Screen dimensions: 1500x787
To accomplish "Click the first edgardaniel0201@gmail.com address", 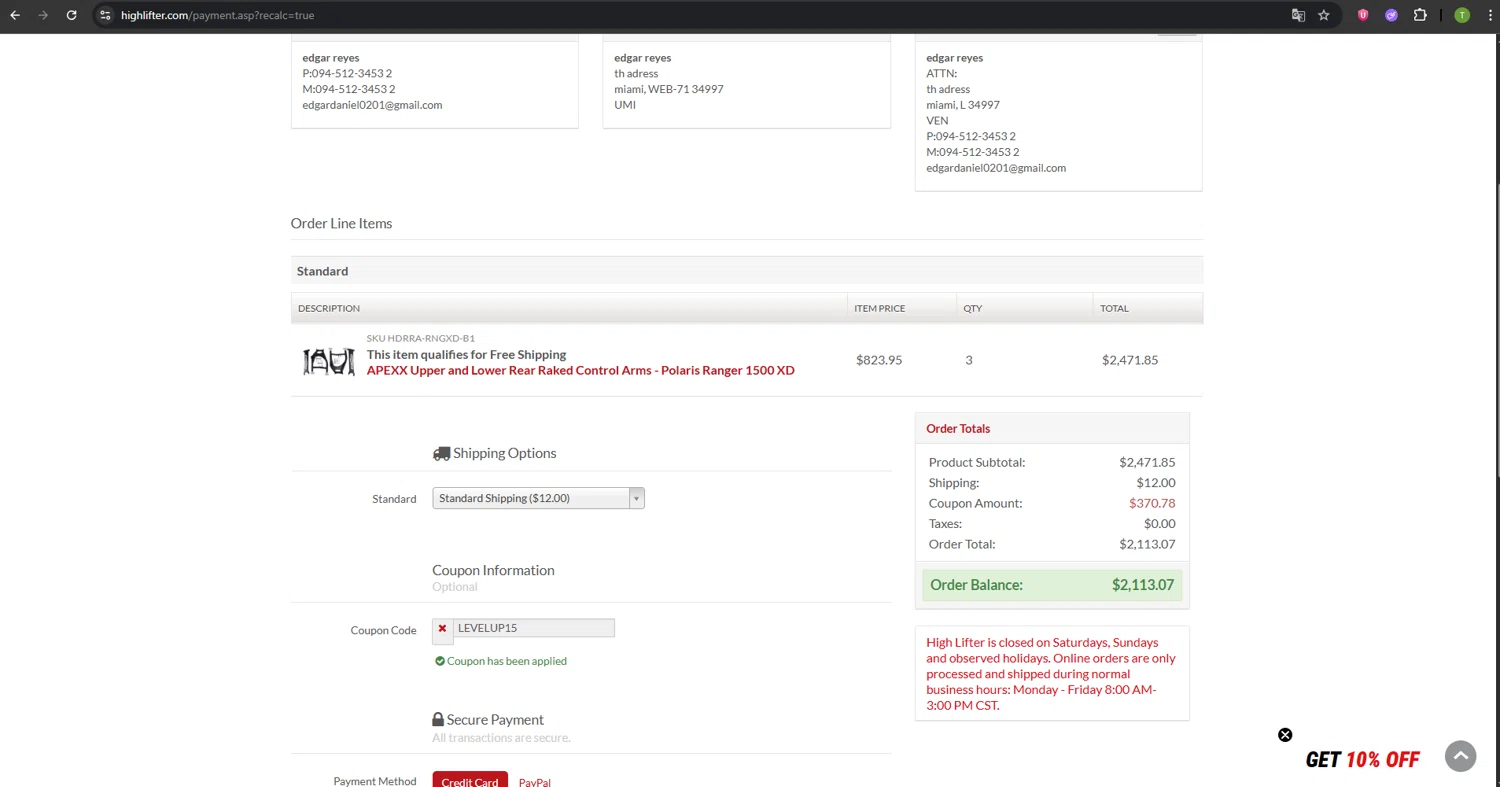I will 372,105.
